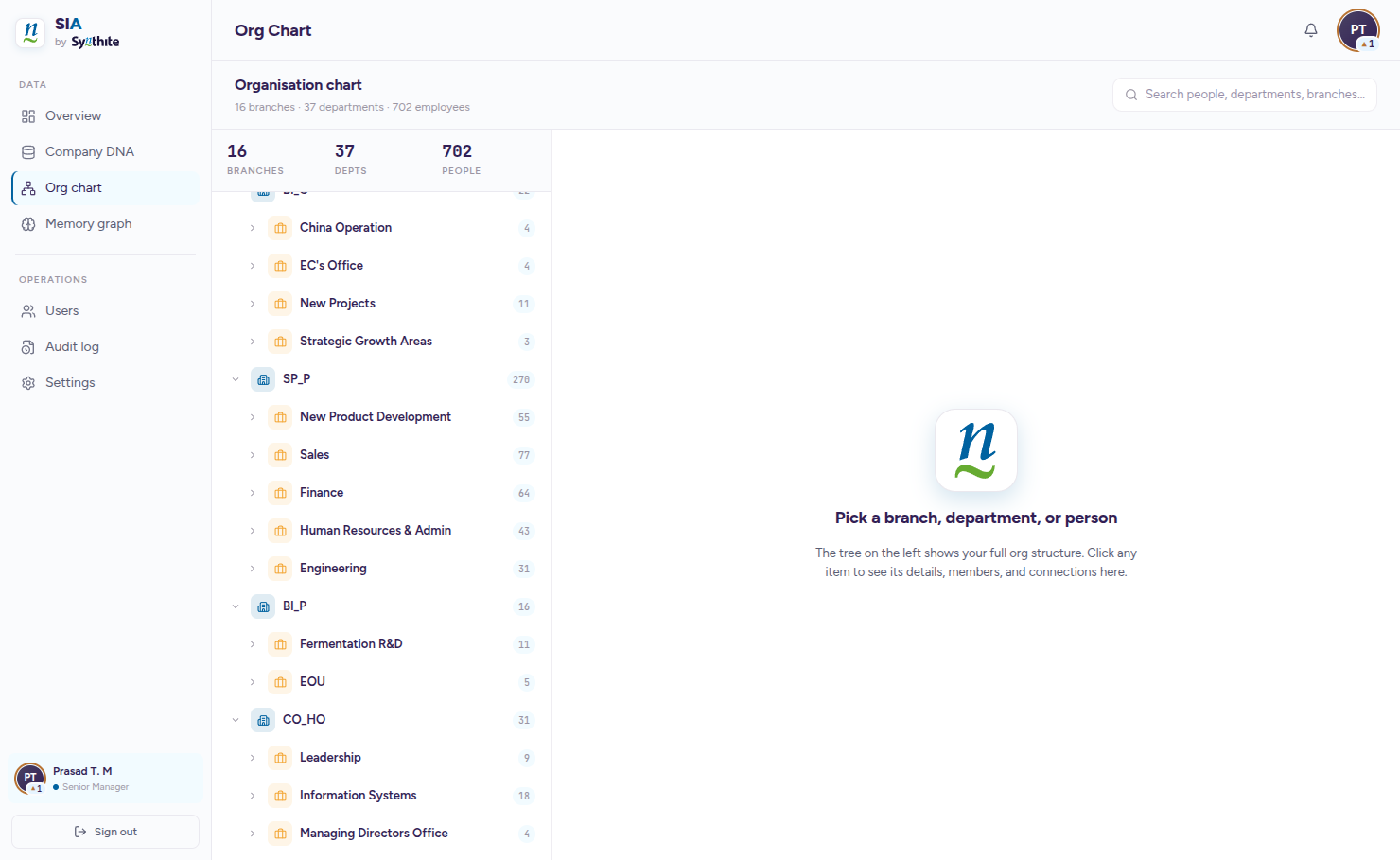Go to Overview page
The height and width of the screenshot is (860, 1400).
pyautogui.click(x=105, y=116)
